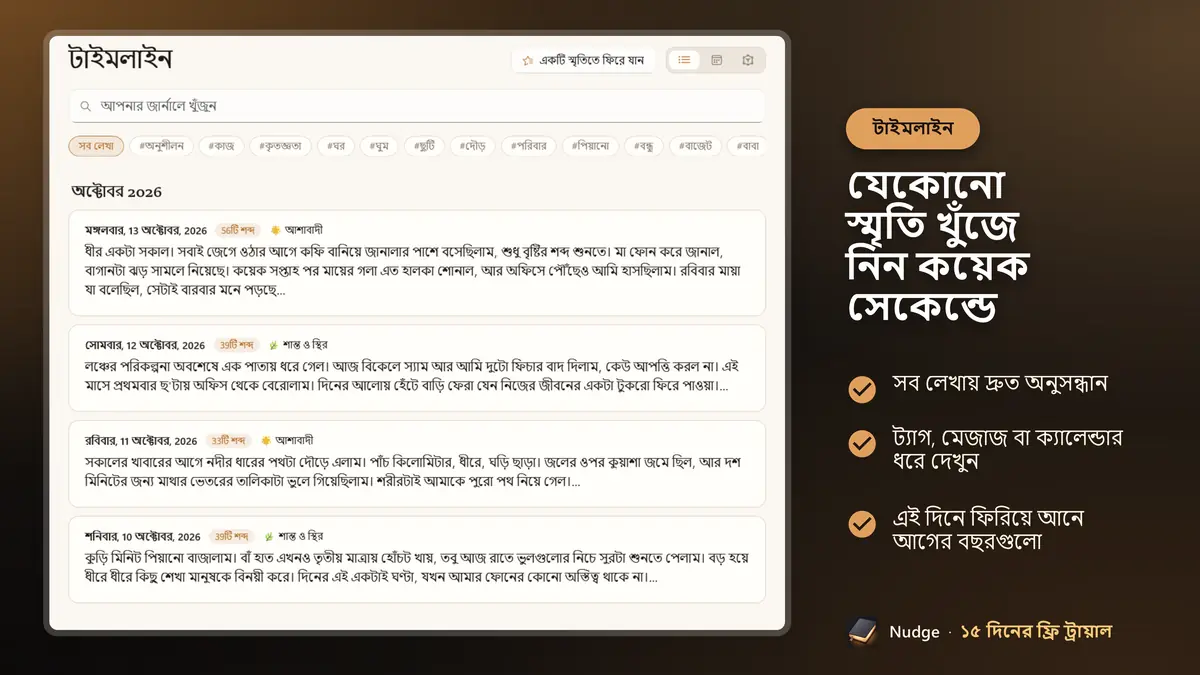Select the 'সব লেখা' filter chip
Viewport: 1200px width, 675px height.
click(x=96, y=146)
